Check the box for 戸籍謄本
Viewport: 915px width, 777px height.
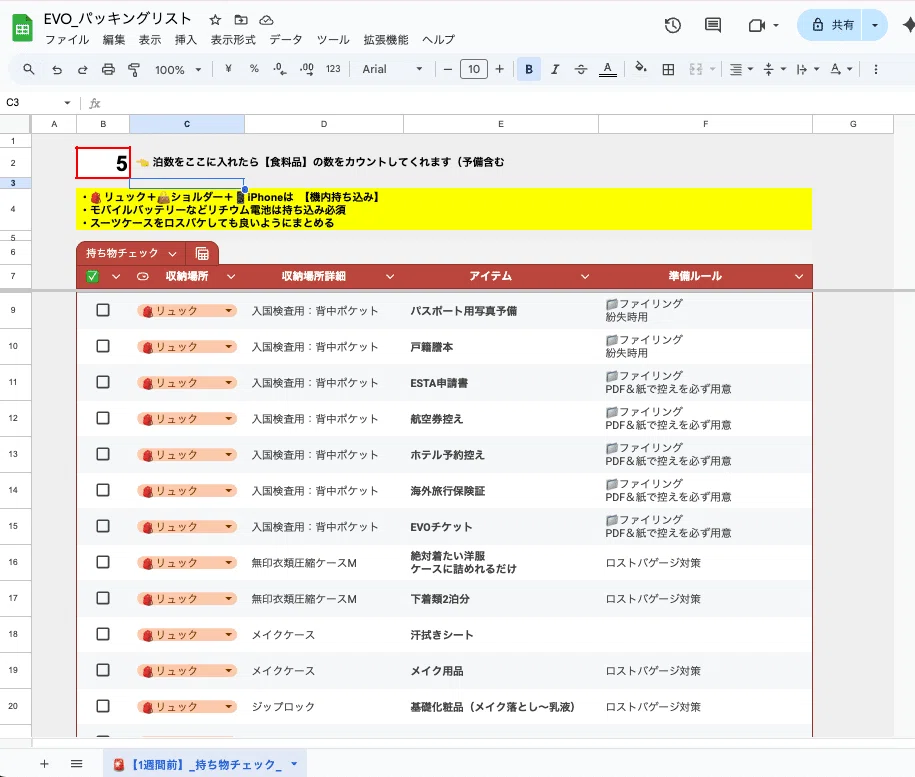[103, 346]
